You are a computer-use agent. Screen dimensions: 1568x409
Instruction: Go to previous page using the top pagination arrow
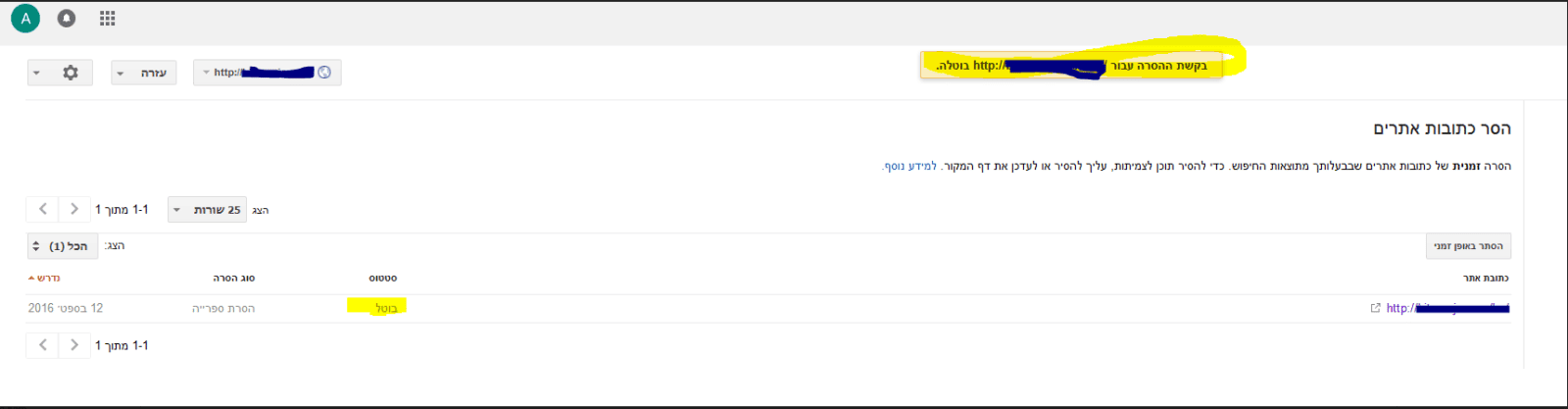click(42, 209)
